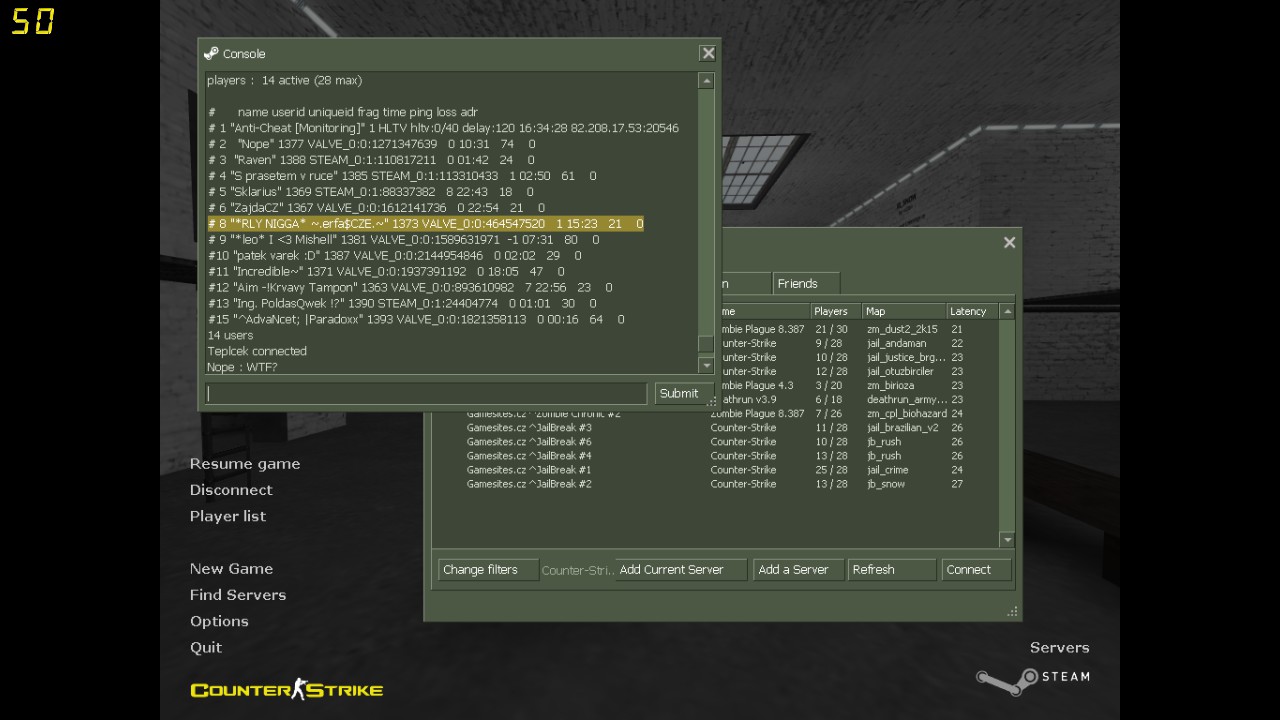Click console line for player "ZajdaCZ"
The width and height of the screenshot is (1280, 720).
click(376, 208)
